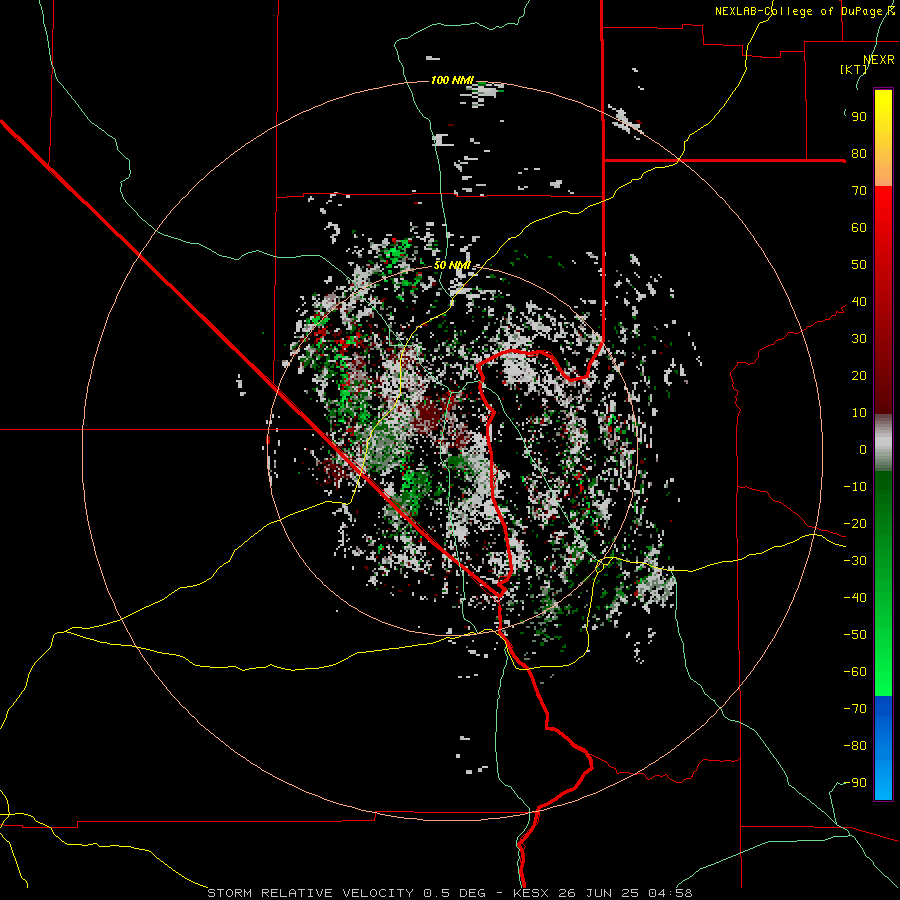Click the -60 value on the velocity scale
Image resolution: width=900 pixels, height=900 pixels.
(855, 672)
